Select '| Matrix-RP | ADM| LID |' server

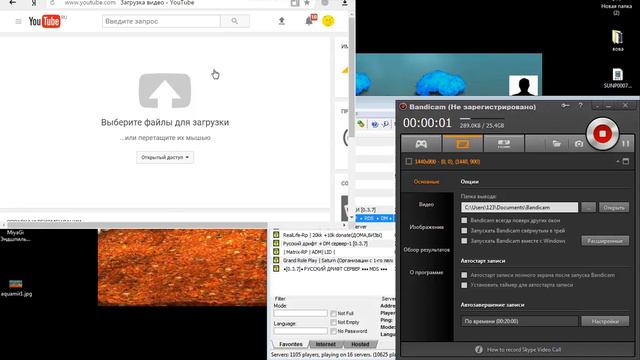[x=309, y=252]
